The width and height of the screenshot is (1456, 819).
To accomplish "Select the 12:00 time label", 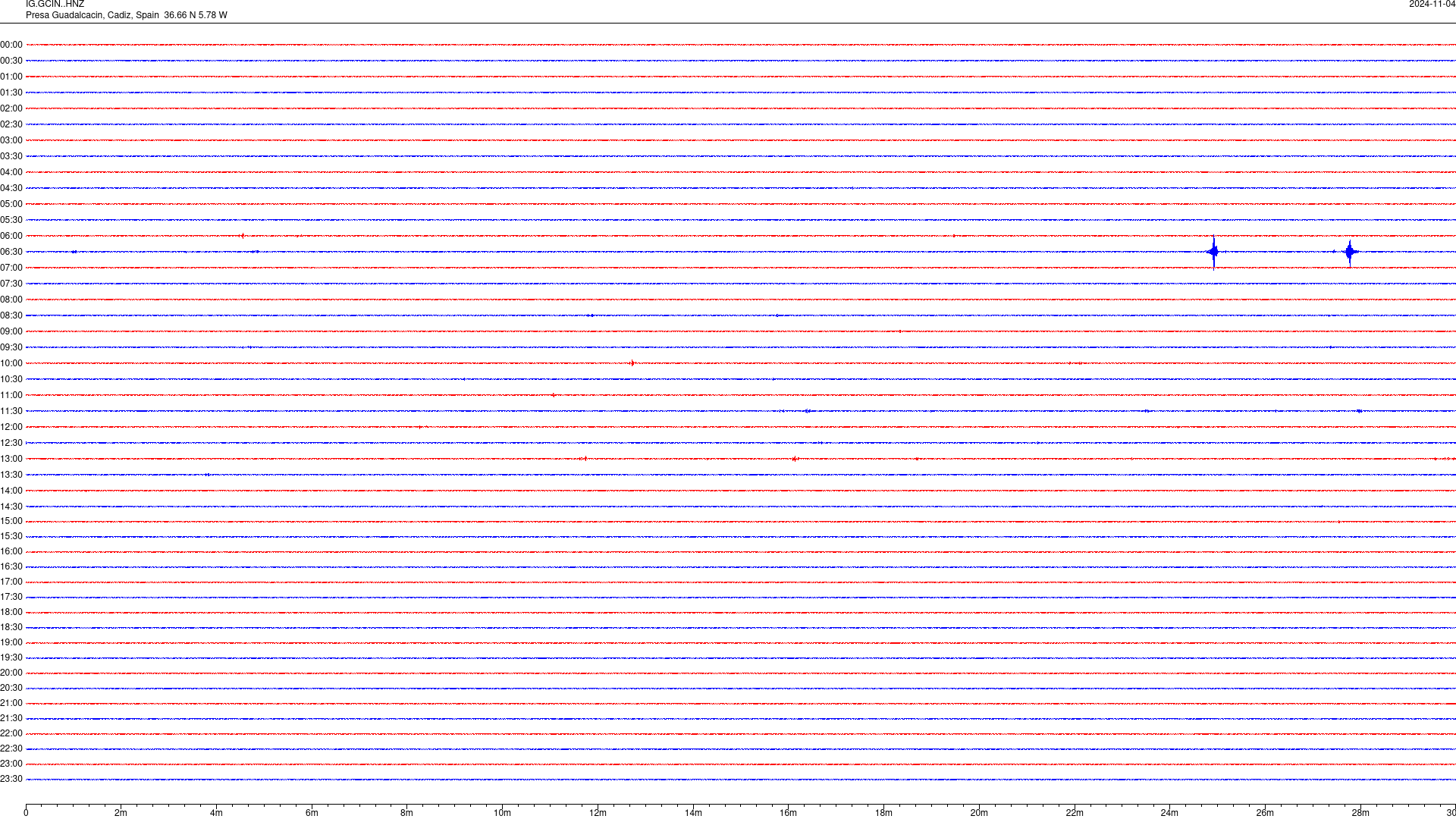I will pos(11,427).
